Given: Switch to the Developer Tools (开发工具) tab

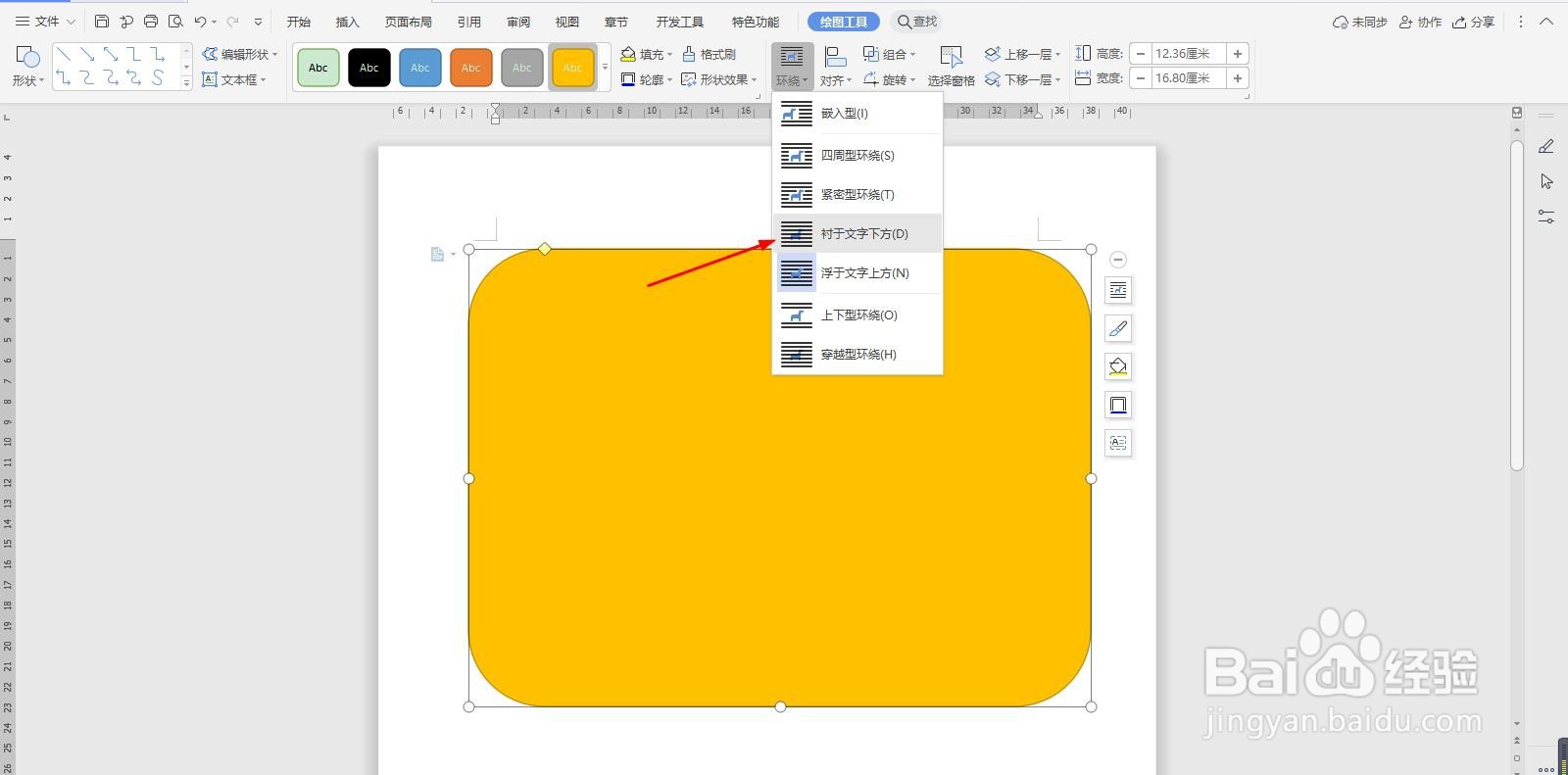Looking at the screenshot, I should click(x=680, y=22).
